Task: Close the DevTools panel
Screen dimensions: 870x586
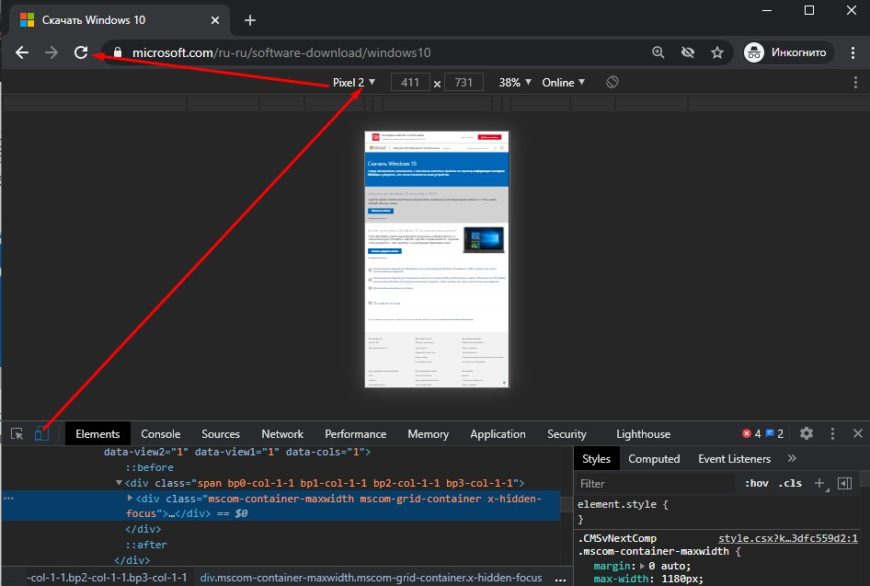Action: 858,434
